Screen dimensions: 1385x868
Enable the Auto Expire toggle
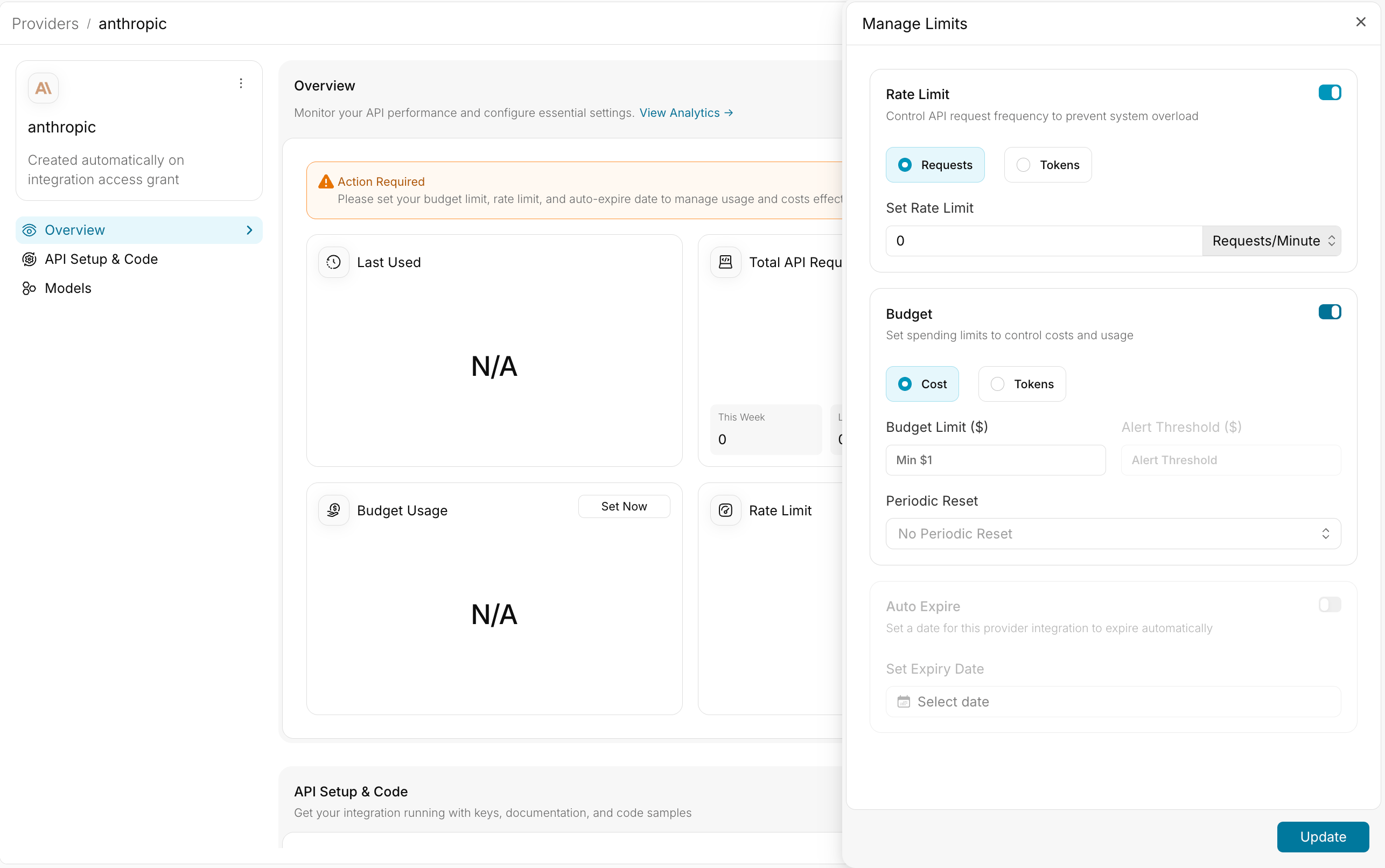click(1330, 605)
